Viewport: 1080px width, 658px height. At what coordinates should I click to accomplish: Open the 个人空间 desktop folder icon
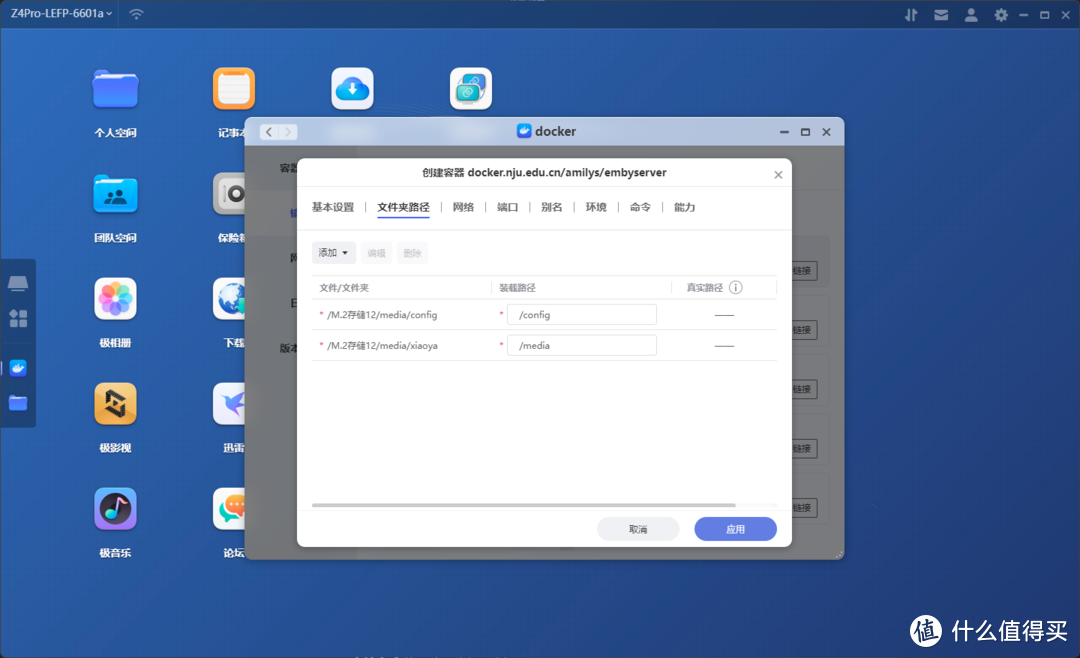(115, 89)
